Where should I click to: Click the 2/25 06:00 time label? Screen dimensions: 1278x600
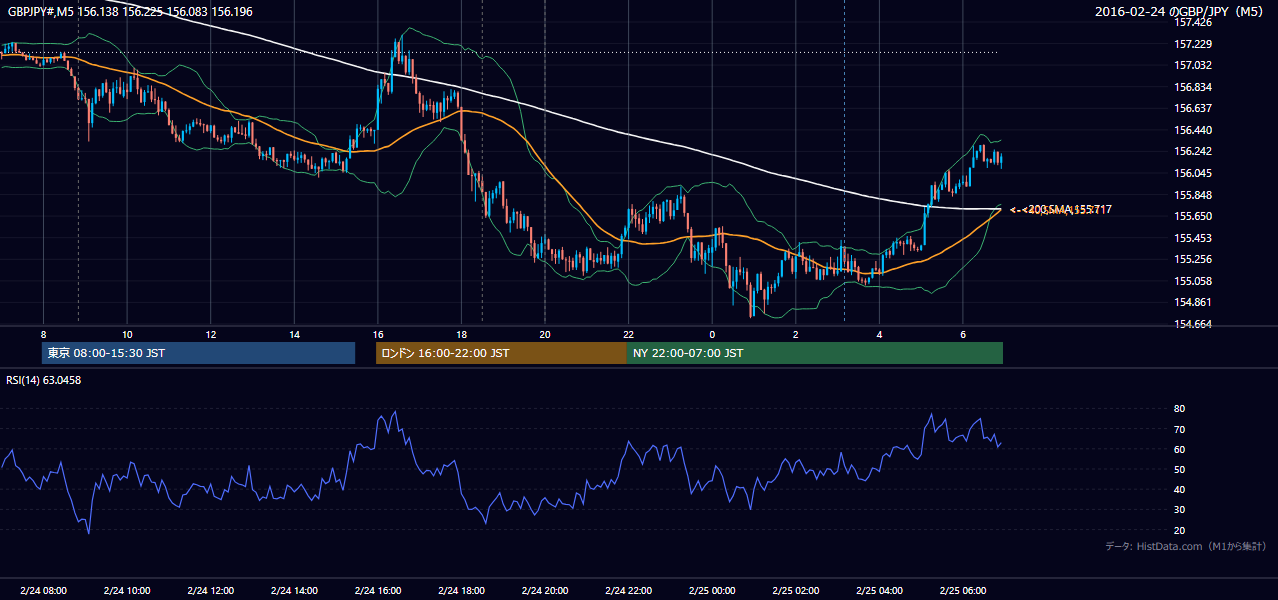pyautogui.click(x=963, y=591)
